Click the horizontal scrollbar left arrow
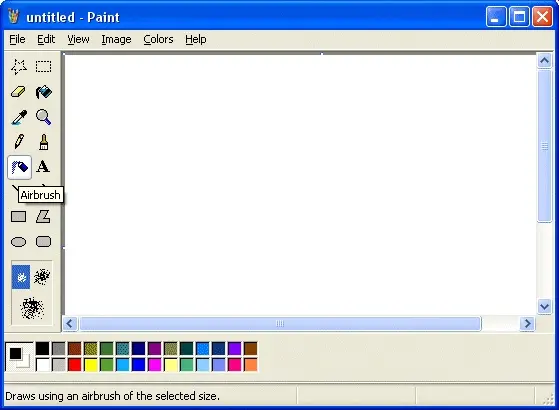Screen dimensions: 559x410 pos(70,324)
